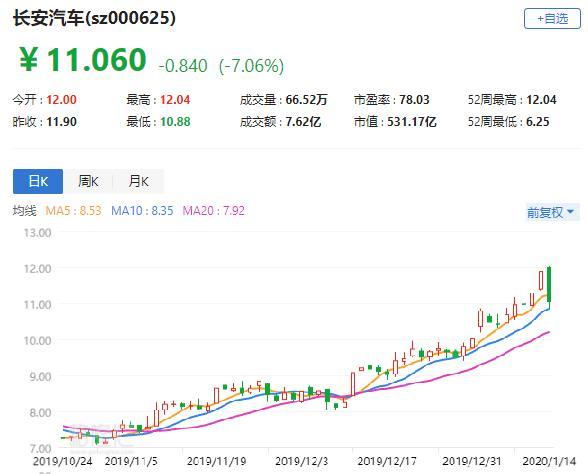Screen dimensions: 588x474
Task: Switch to the 周K weekly chart tab
Action: point(88,182)
